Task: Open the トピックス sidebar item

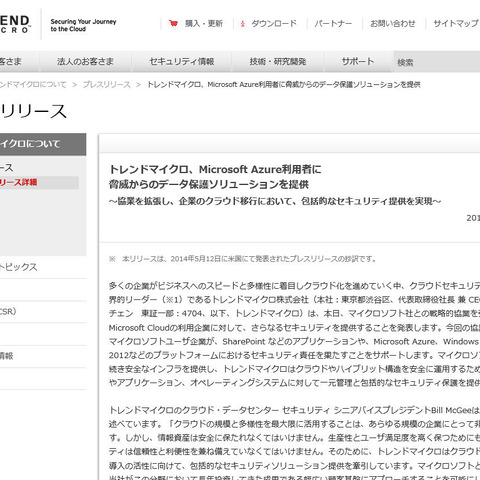Action: point(19,267)
